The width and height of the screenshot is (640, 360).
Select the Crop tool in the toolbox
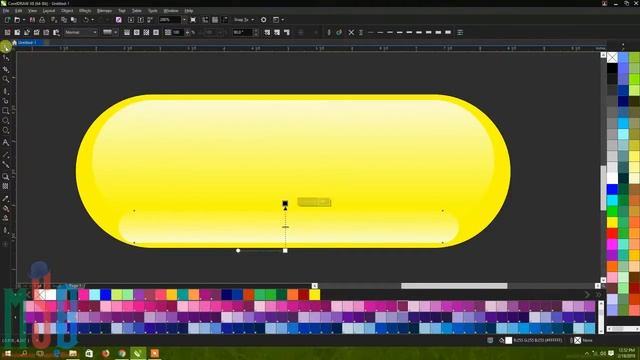click(6, 69)
